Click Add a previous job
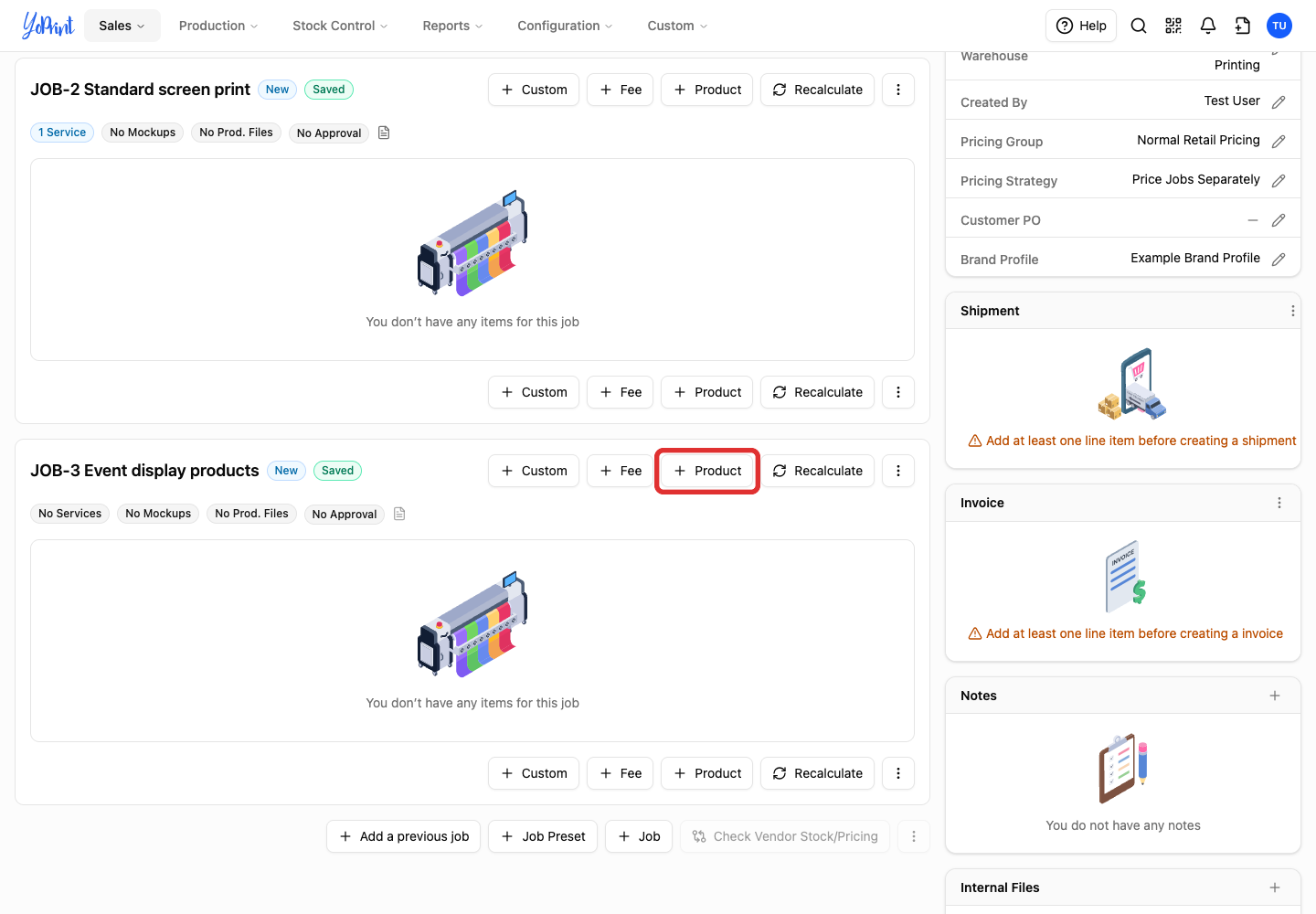The width and height of the screenshot is (1316, 914). (x=403, y=836)
